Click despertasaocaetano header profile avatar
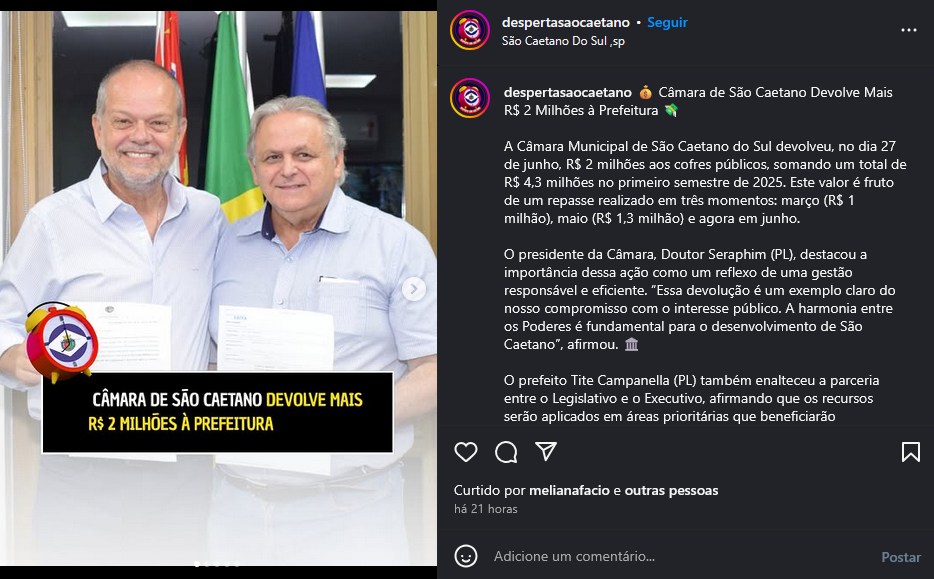This screenshot has width=934, height=579. (470, 30)
